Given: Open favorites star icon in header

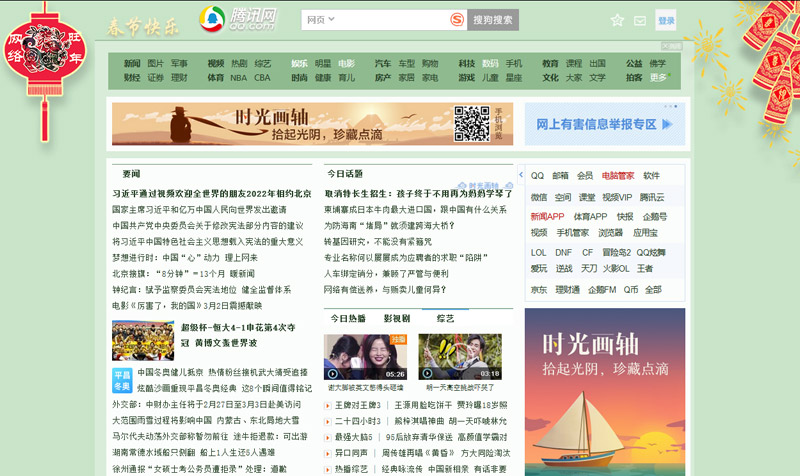Looking at the screenshot, I should coord(617,20).
